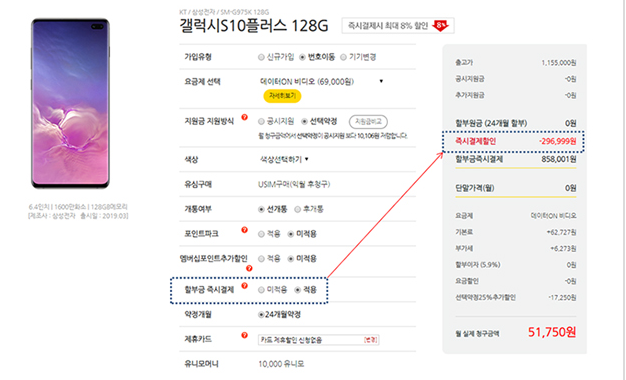626x380 pixels.
Task: Click the yellow 자세히보기 button
Action: coord(282,96)
